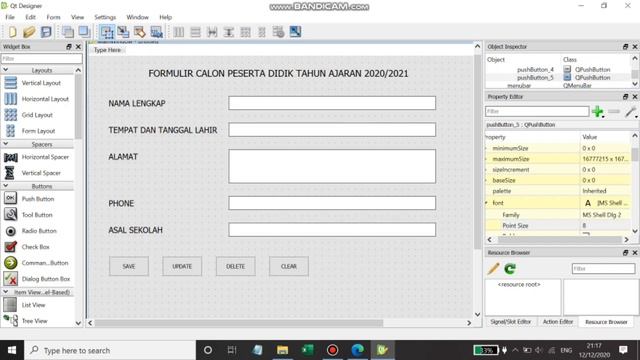
Task: Click the DELETE button on form
Action: point(236,266)
